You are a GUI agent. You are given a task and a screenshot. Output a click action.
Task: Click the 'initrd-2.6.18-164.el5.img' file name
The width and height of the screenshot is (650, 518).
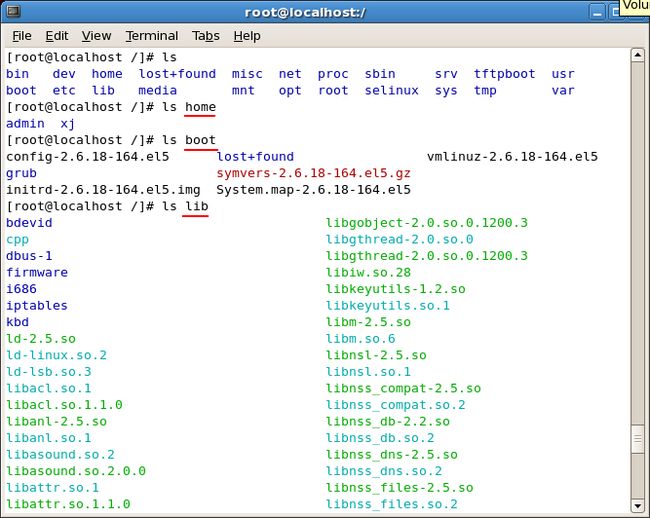(103, 191)
